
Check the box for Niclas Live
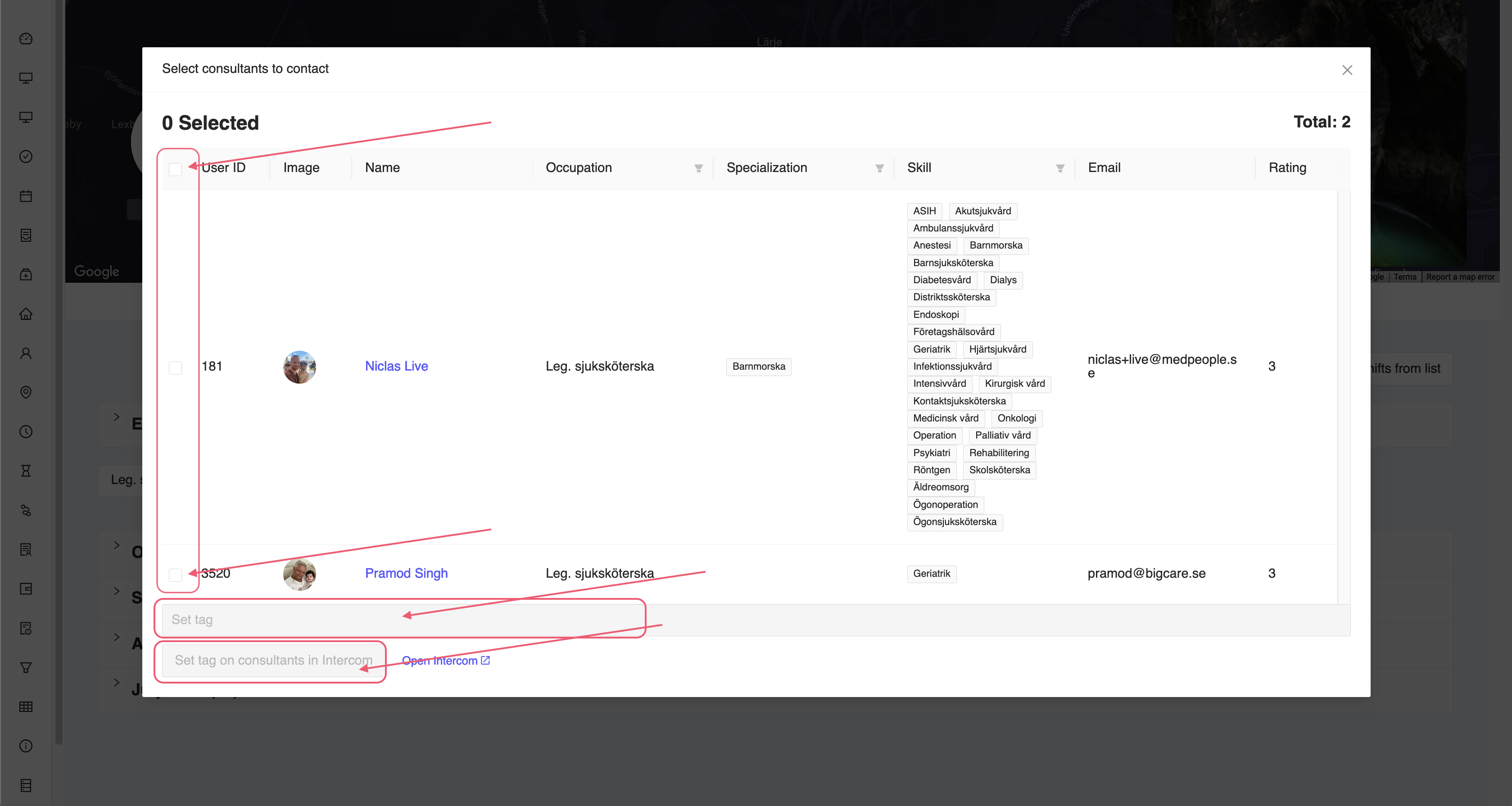[175, 367]
